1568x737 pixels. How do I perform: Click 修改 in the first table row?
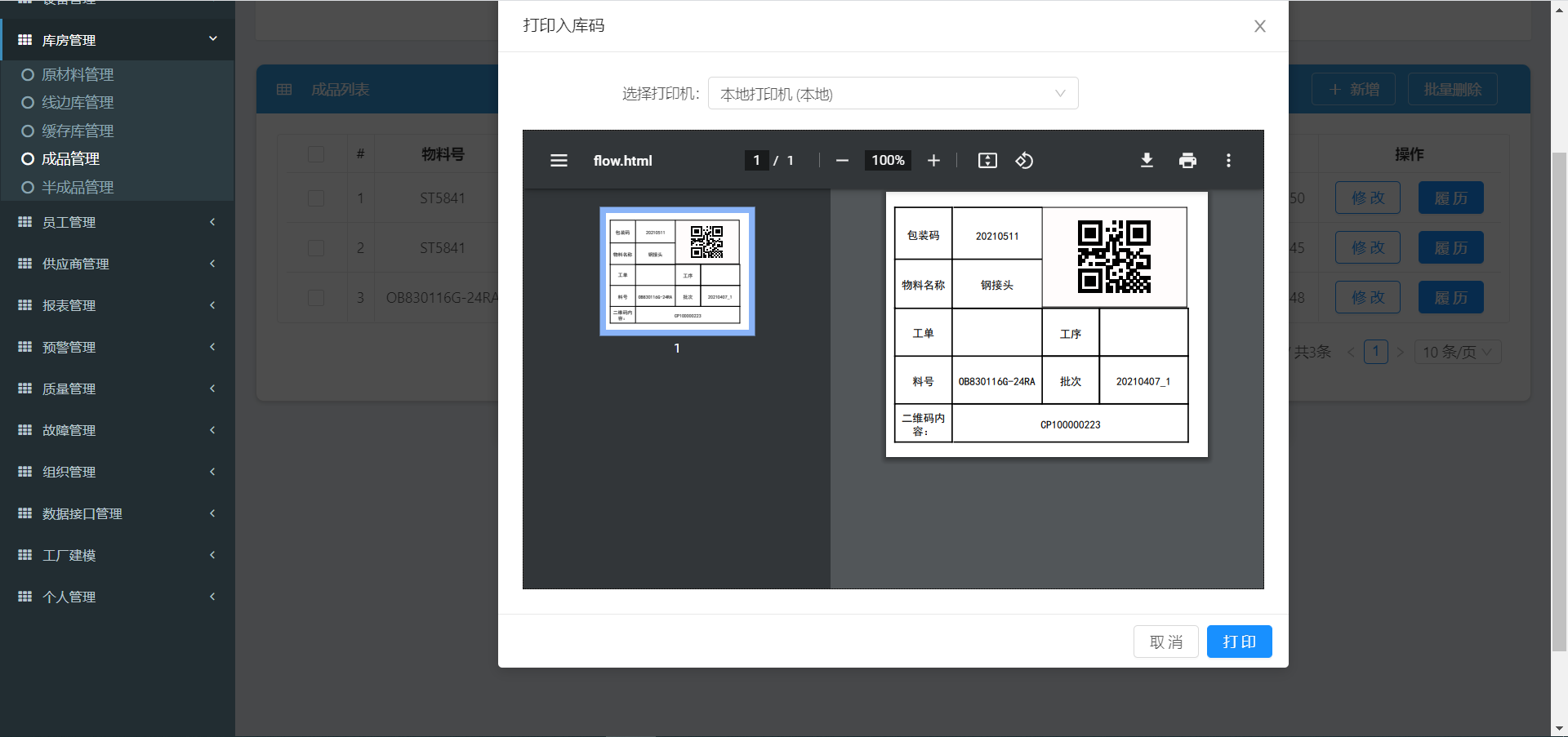[x=1368, y=198]
